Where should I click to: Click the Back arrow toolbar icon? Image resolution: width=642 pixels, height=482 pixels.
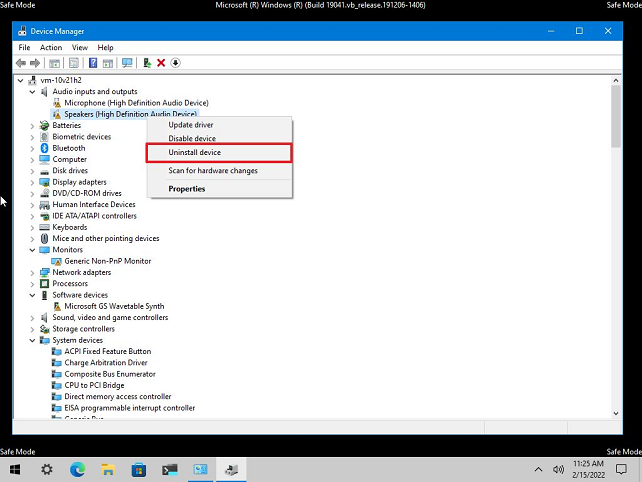click(20, 63)
